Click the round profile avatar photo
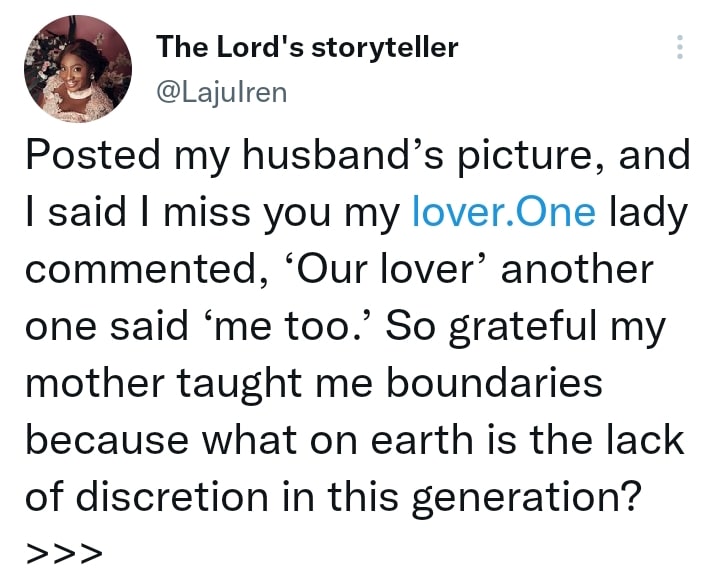This screenshot has height=571, width=720. point(79,71)
